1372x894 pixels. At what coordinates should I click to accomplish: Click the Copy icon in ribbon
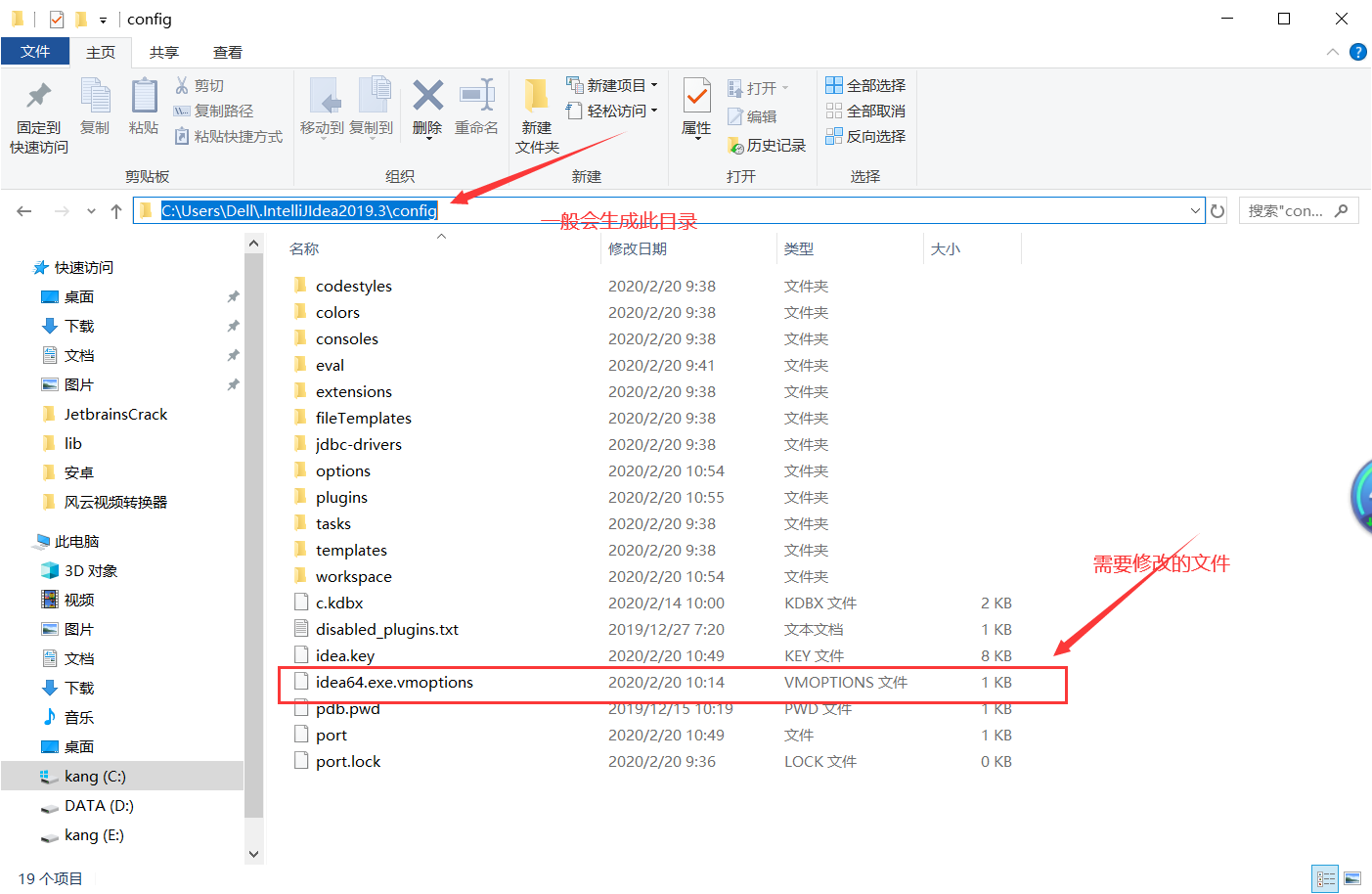pos(95,96)
